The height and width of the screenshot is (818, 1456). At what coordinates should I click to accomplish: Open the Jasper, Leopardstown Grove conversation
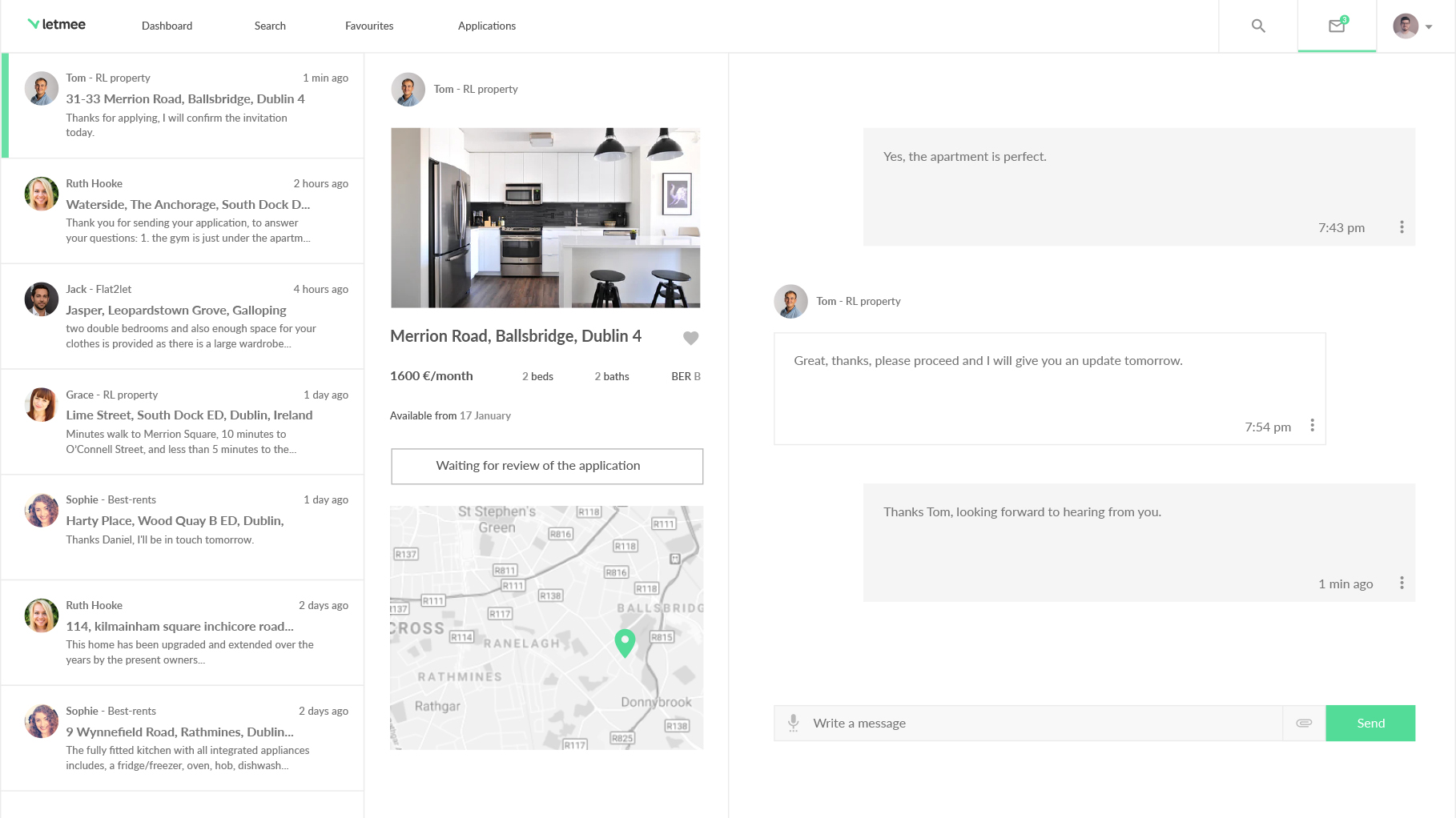pos(183,317)
